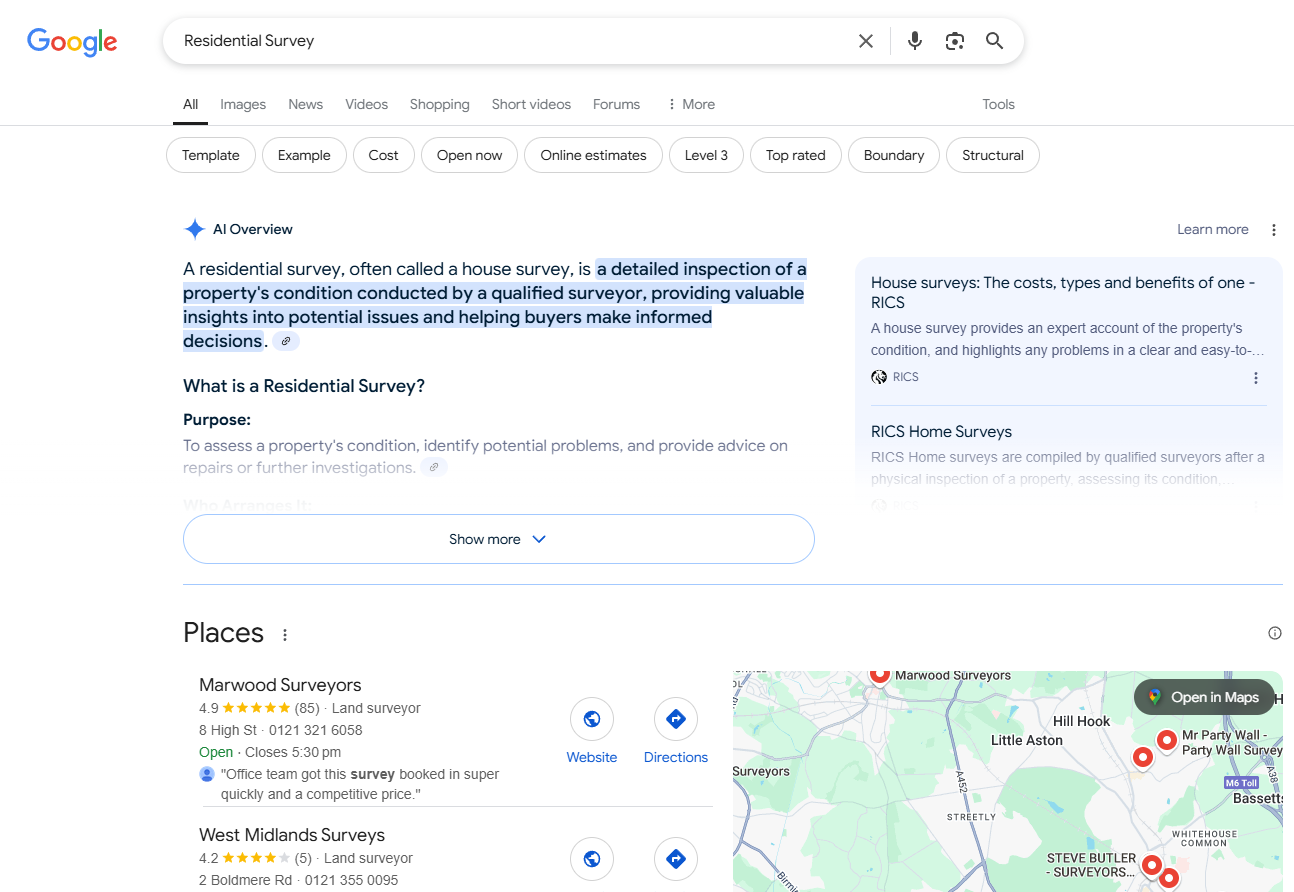
Task: Open the RICS Home Surveys source link
Action: click(941, 432)
